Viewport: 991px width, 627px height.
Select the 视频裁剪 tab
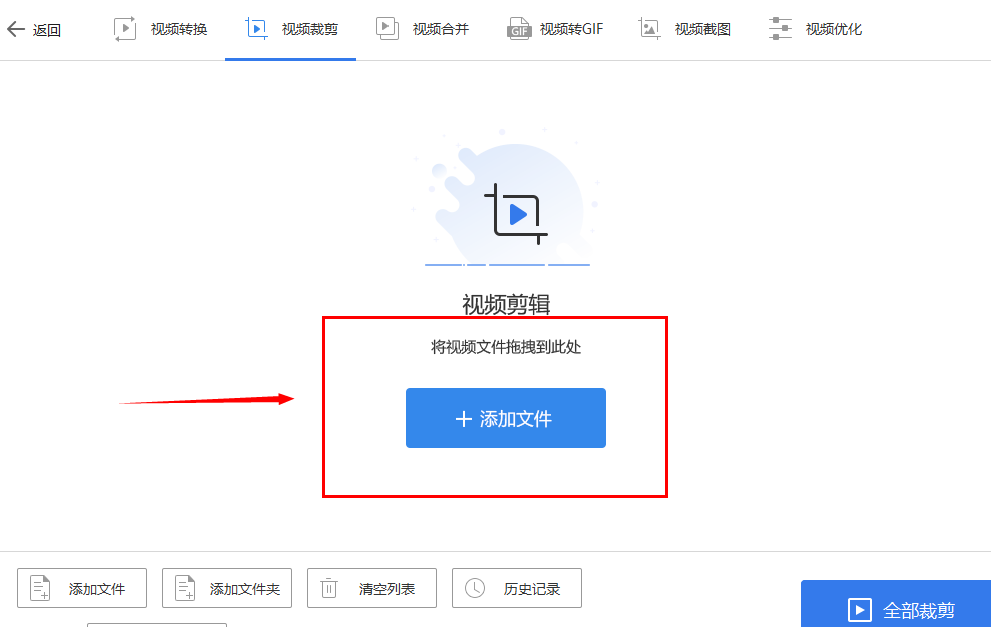290,29
